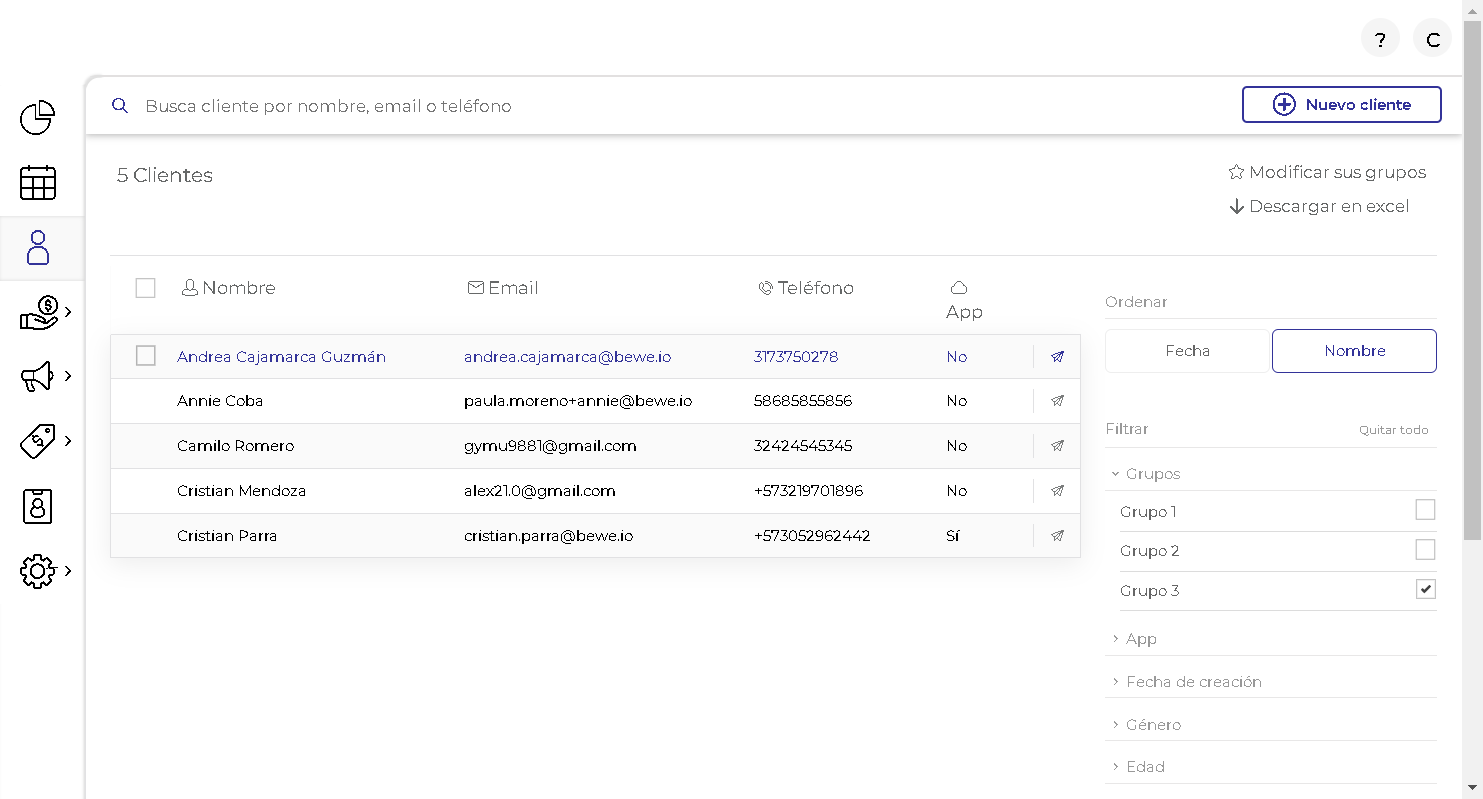
Task: Sort clients by Nombre button
Action: [1354, 351]
